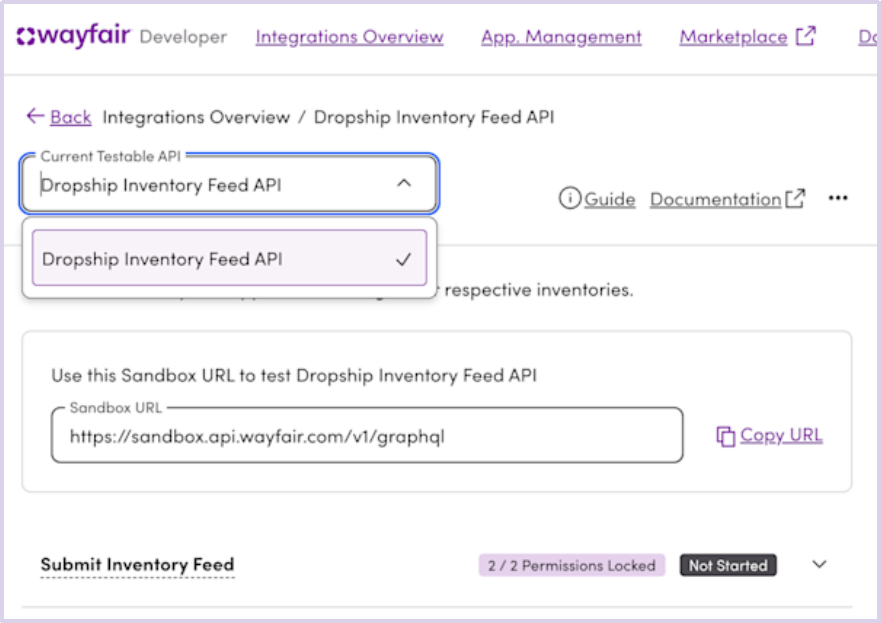The height and width of the screenshot is (623, 881).
Task: Collapse the Current Testable API dropdown arrow
Action: tap(403, 184)
